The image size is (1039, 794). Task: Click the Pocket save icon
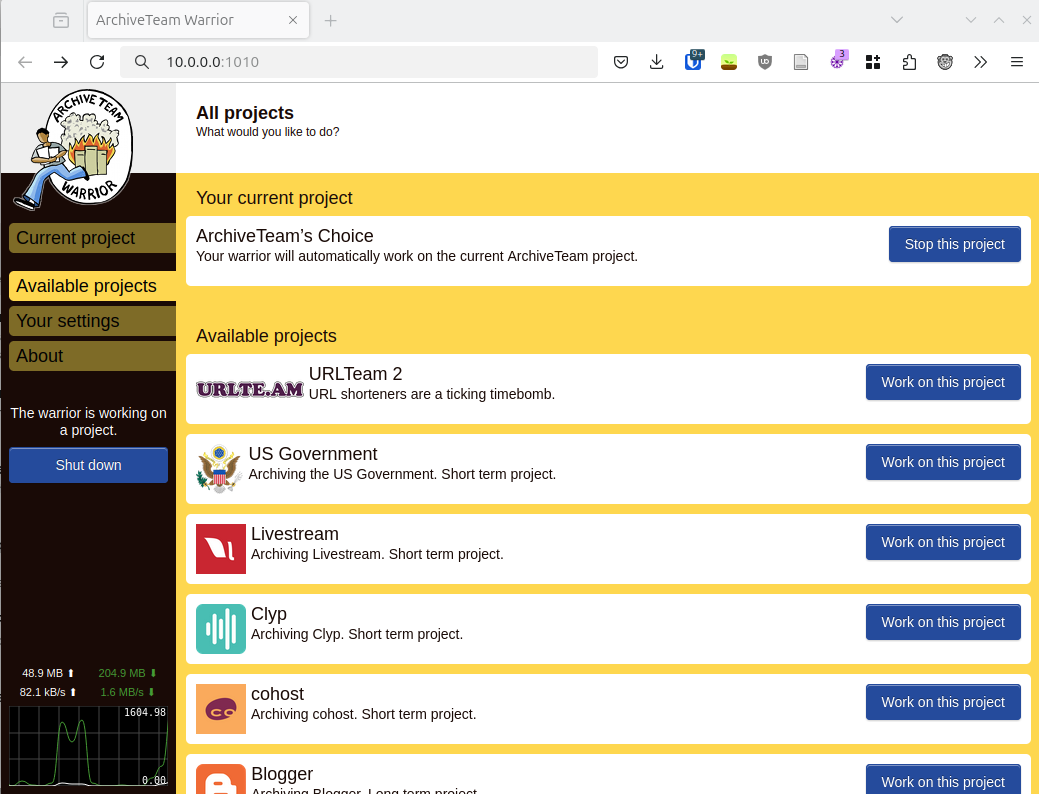tap(621, 62)
